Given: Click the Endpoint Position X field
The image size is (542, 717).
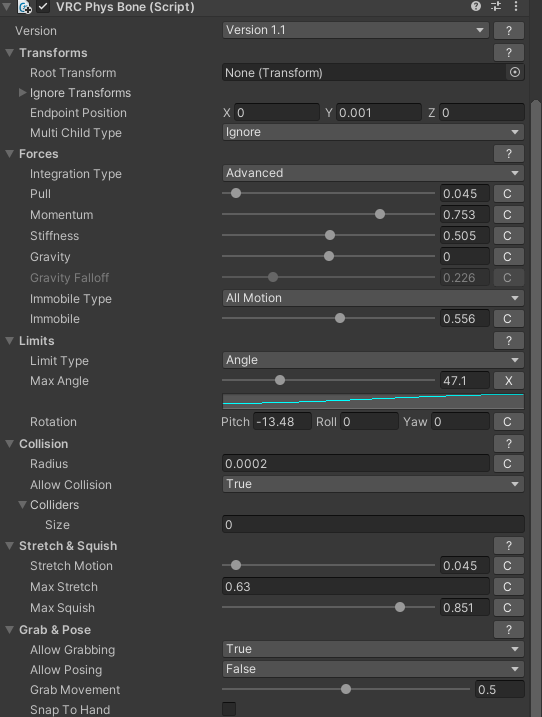Looking at the screenshot, I should point(277,112).
